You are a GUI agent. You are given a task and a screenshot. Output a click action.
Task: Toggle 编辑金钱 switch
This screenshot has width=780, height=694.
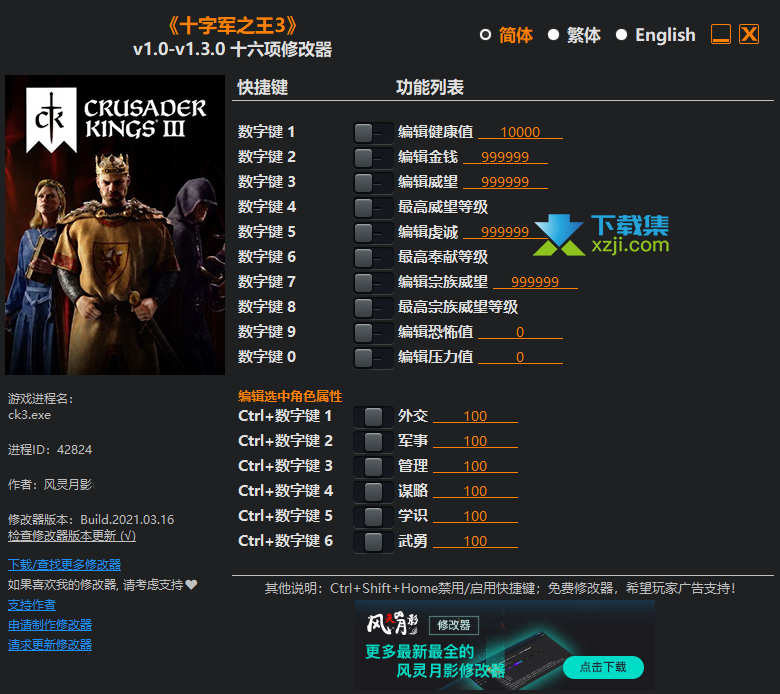coord(373,158)
